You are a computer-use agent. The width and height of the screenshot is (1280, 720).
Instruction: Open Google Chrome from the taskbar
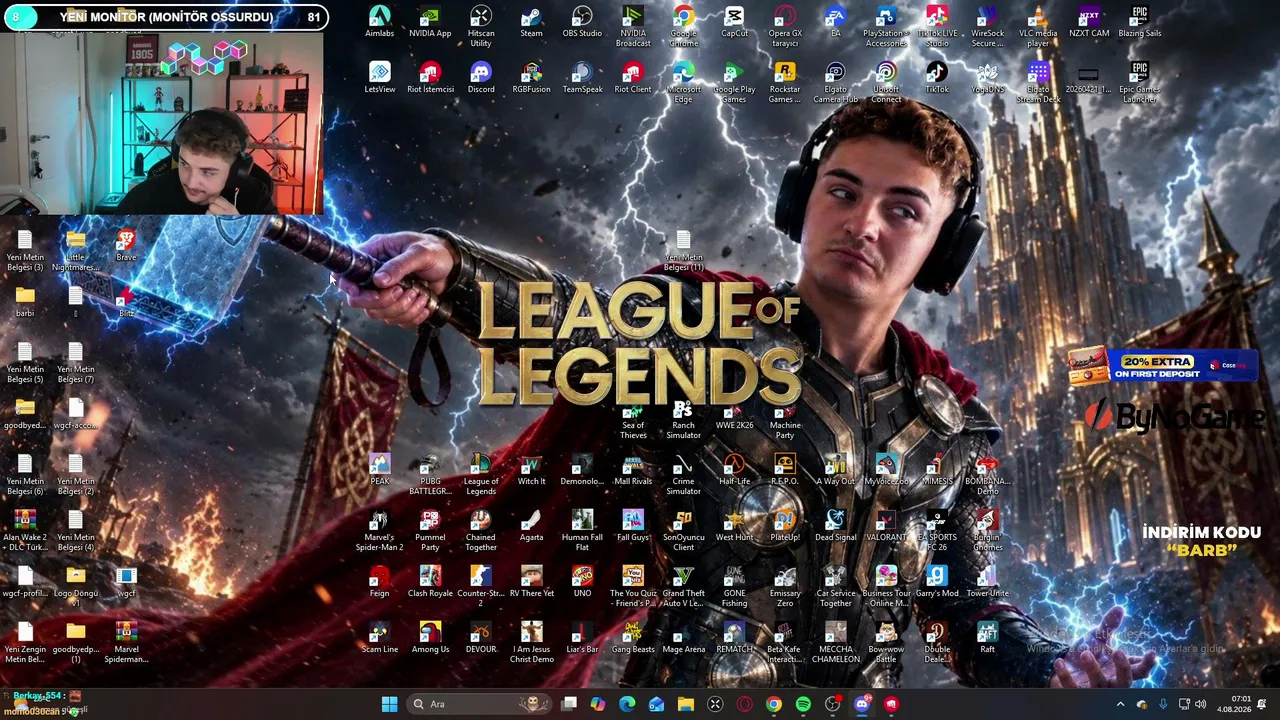point(774,704)
